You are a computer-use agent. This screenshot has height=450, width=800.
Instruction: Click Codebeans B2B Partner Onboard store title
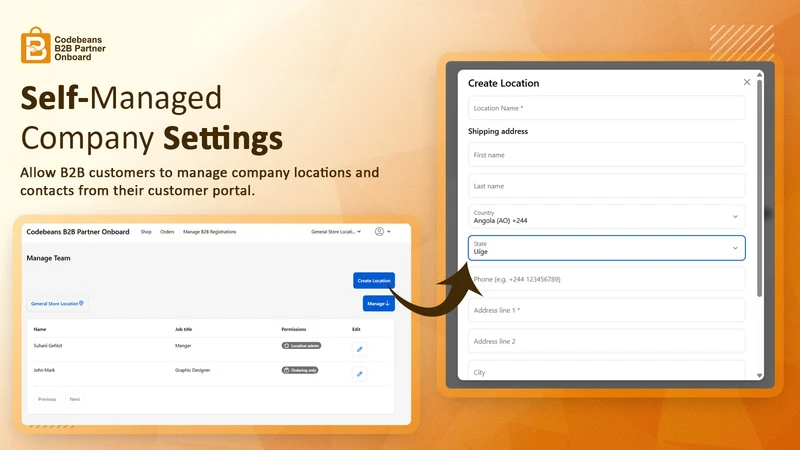tap(78, 232)
